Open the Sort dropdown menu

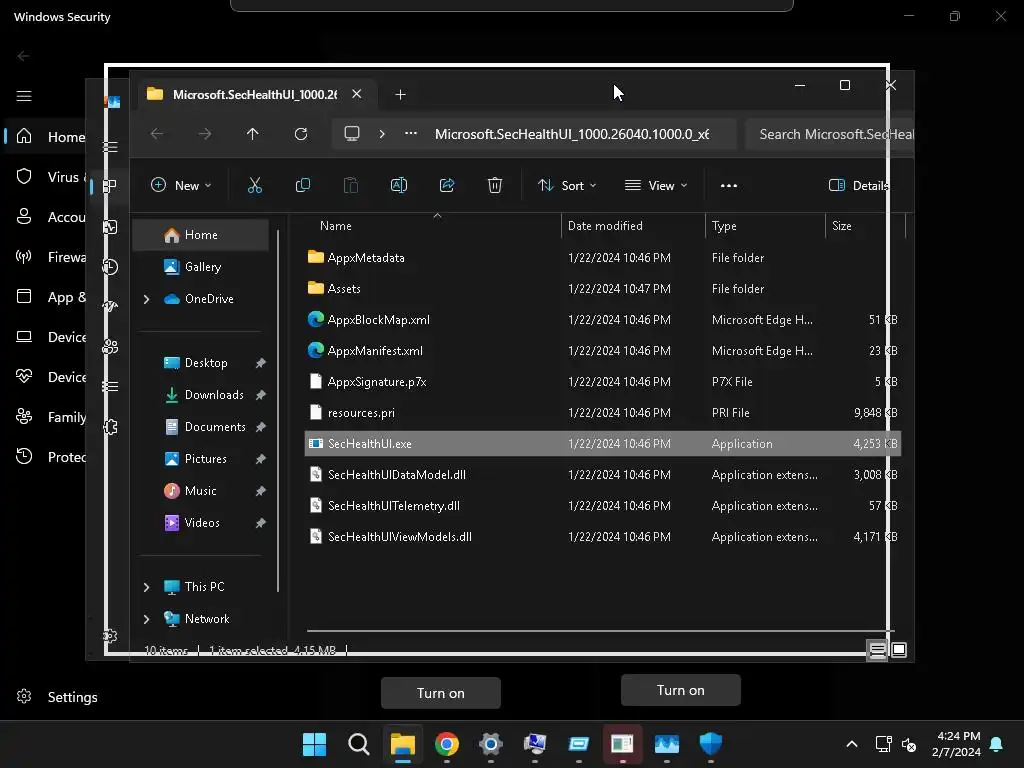pyautogui.click(x=567, y=185)
